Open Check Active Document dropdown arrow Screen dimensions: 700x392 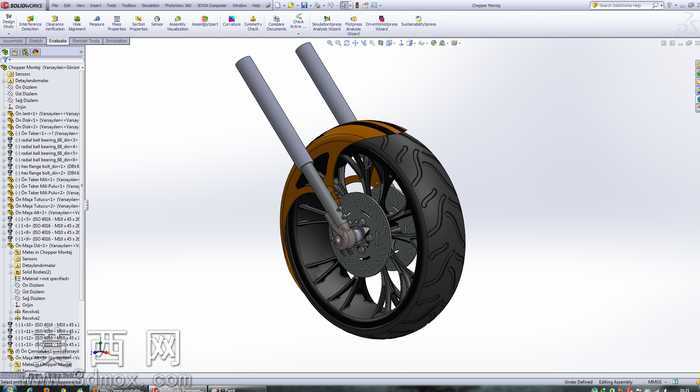coord(298,33)
